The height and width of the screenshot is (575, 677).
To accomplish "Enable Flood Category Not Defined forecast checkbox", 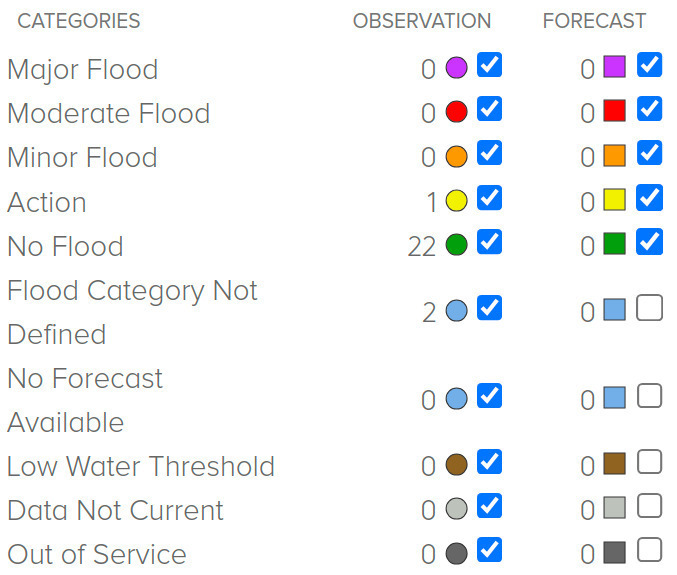I will click(649, 308).
